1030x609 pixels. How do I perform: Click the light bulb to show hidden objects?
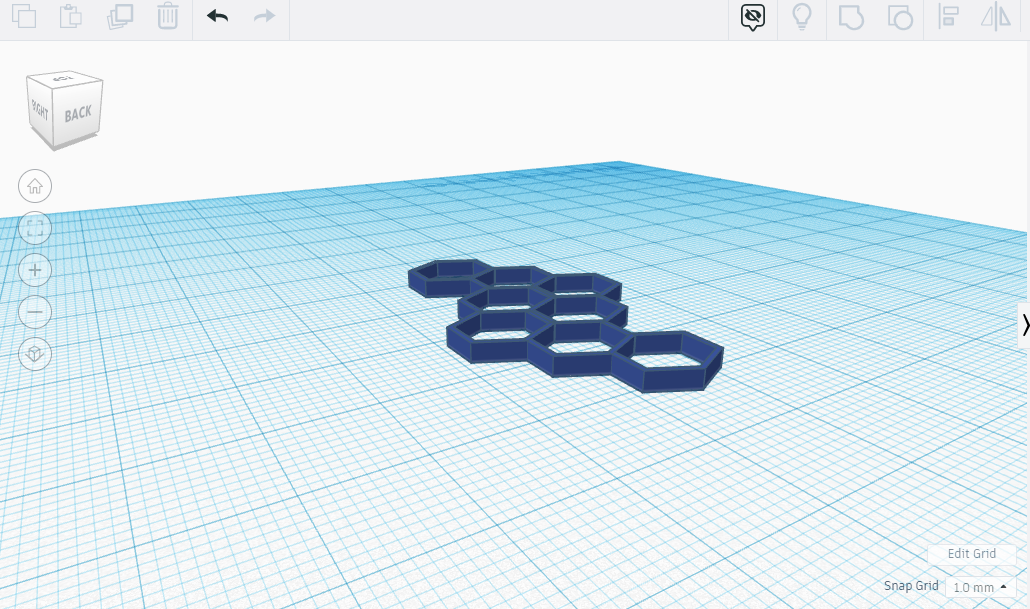802,17
